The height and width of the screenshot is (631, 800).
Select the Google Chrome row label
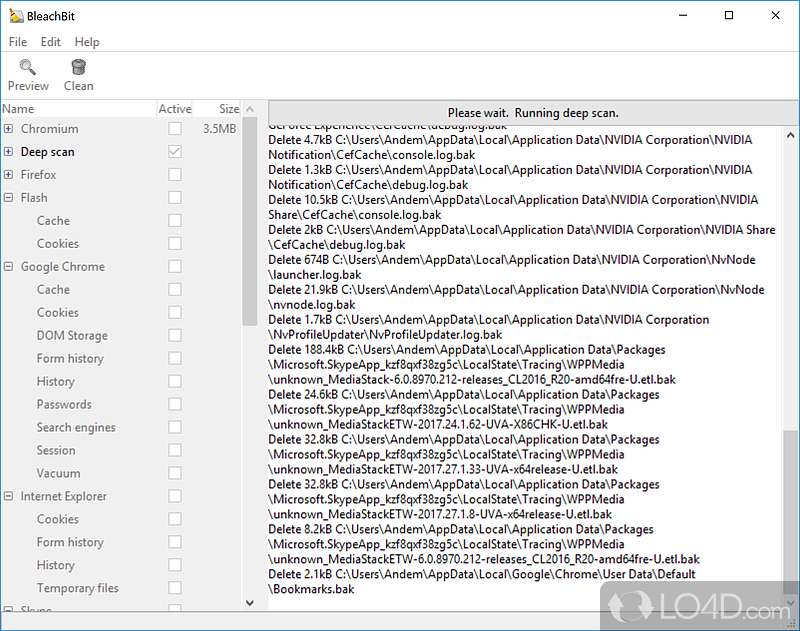[63, 266]
